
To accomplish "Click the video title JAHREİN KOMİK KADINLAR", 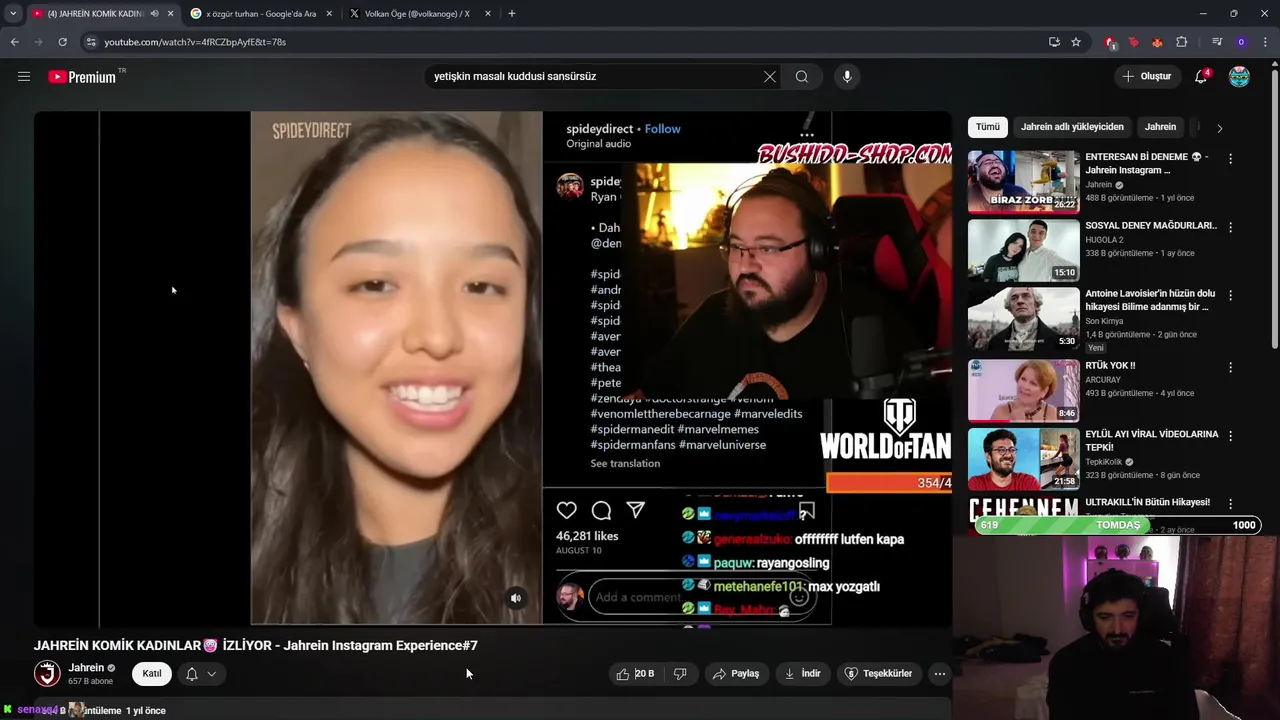I will (x=256, y=646).
